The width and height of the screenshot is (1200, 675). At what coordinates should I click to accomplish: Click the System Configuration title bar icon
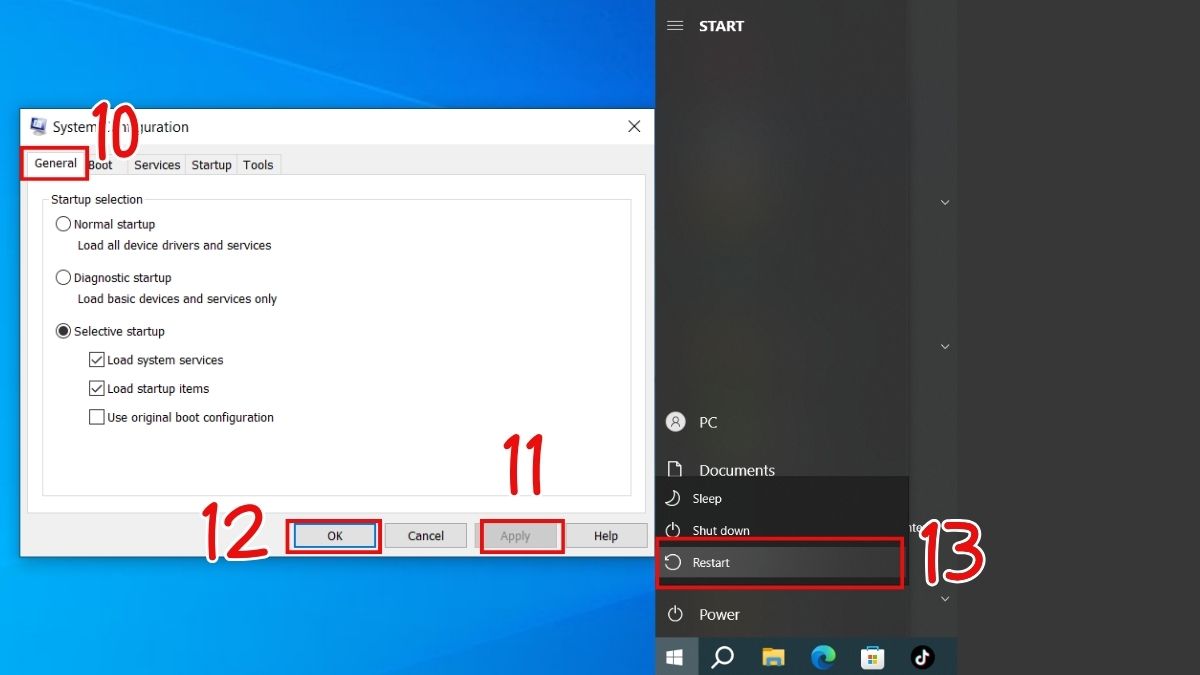pyautogui.click(x=37, y=126)
